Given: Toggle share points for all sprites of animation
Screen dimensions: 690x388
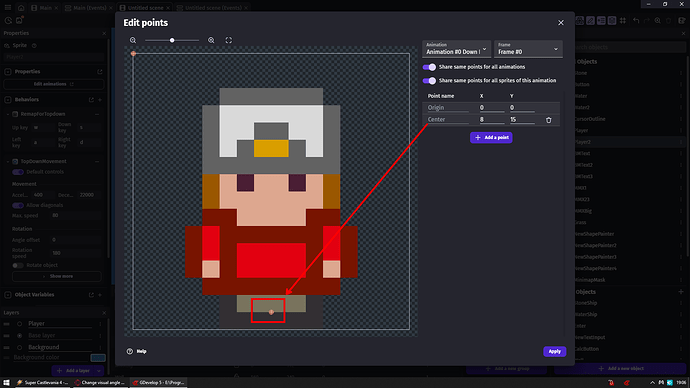Looking at the screenshot, I should point(429,81).
